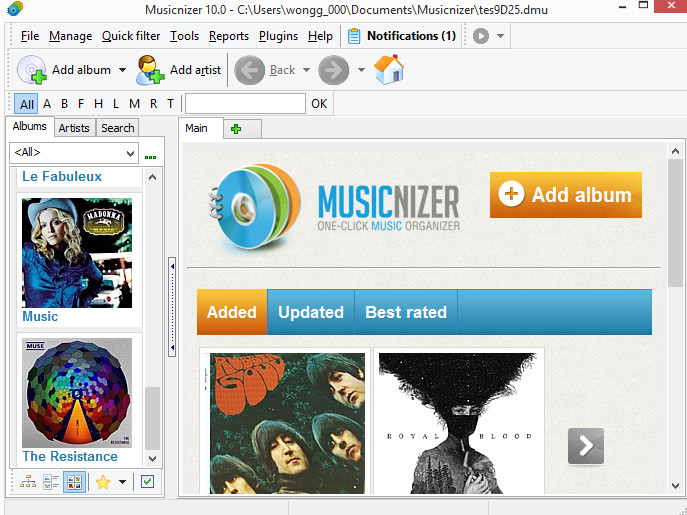Open the player dropdown arrow

500,36
